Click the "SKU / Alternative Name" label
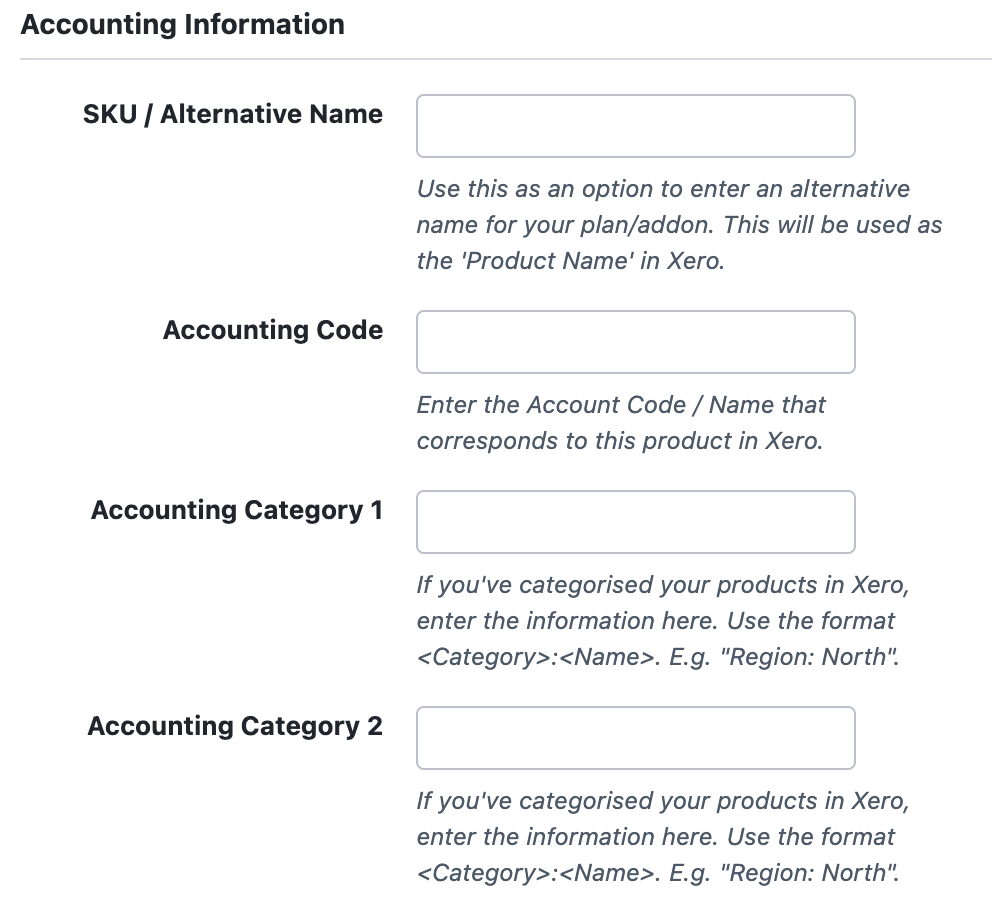This screenshot has width=992, height=914. click(x=232, y=114)
